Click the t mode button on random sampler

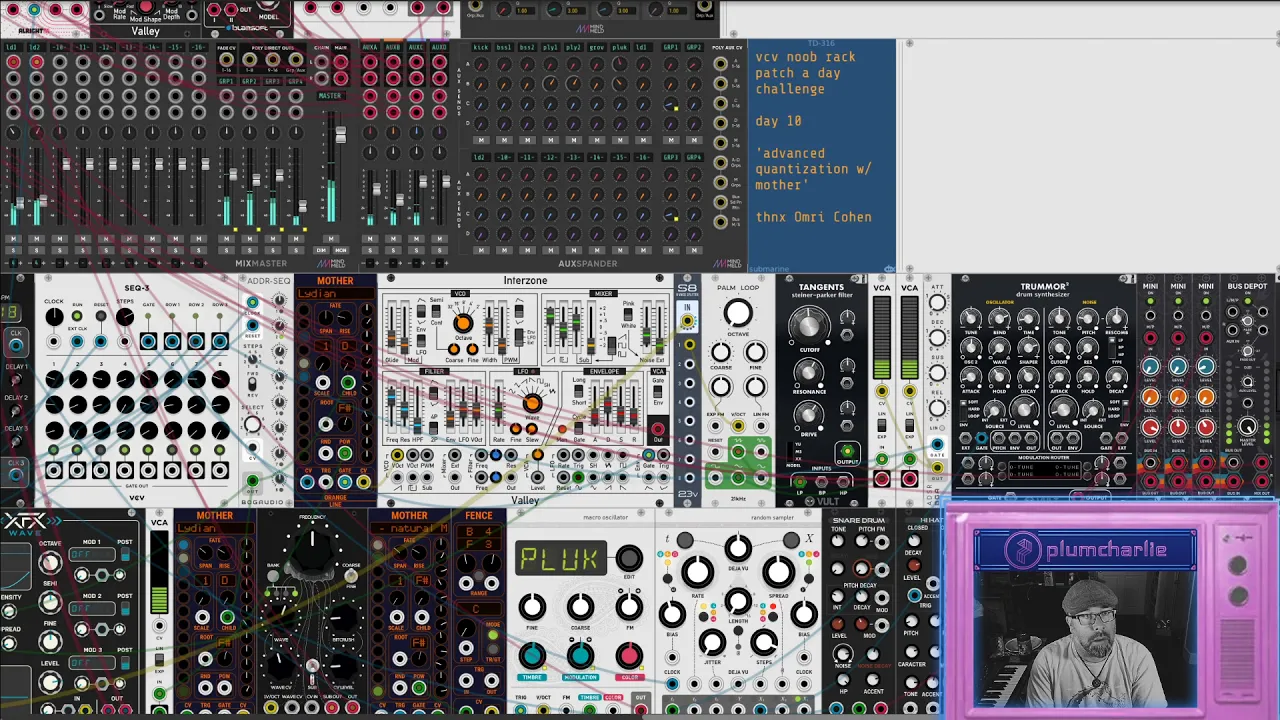click(685, 541)
